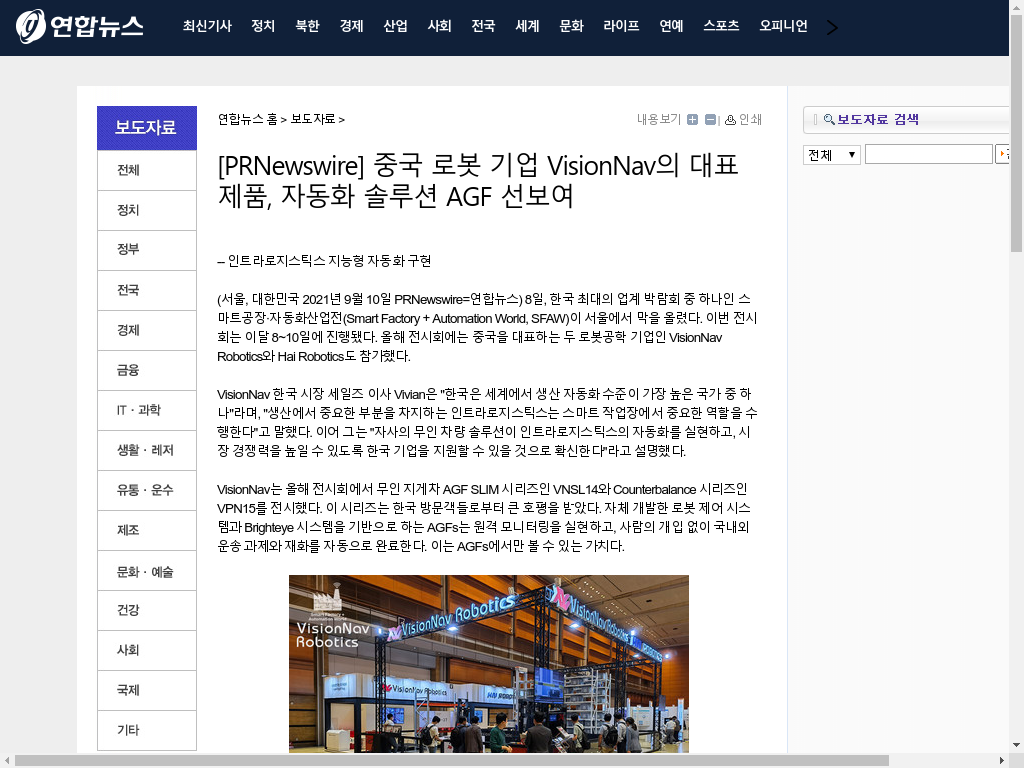The image size is (1024, 768).
Task: Open 연예 in the top menu
Action: click(x=671, y=26)
